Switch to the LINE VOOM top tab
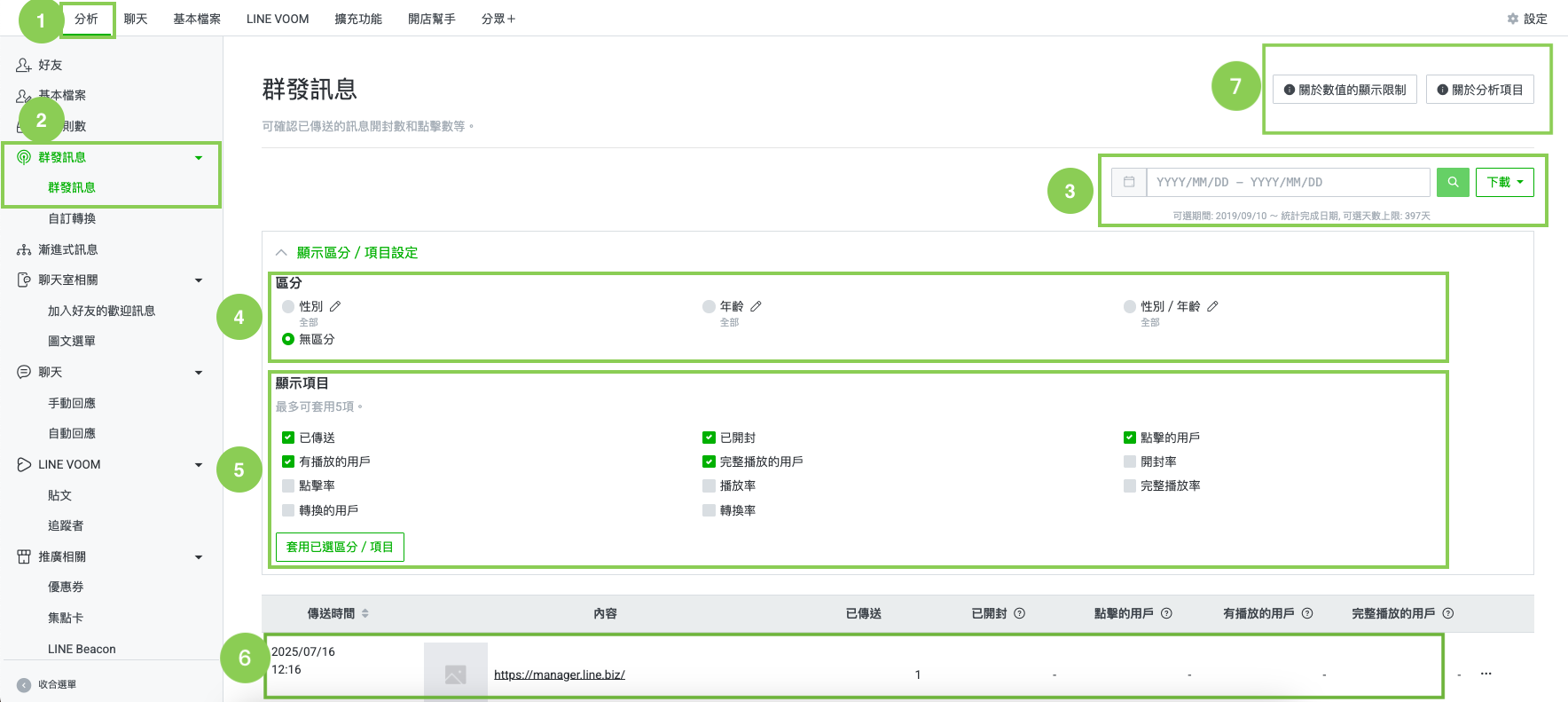 click(x=278, y=19)
